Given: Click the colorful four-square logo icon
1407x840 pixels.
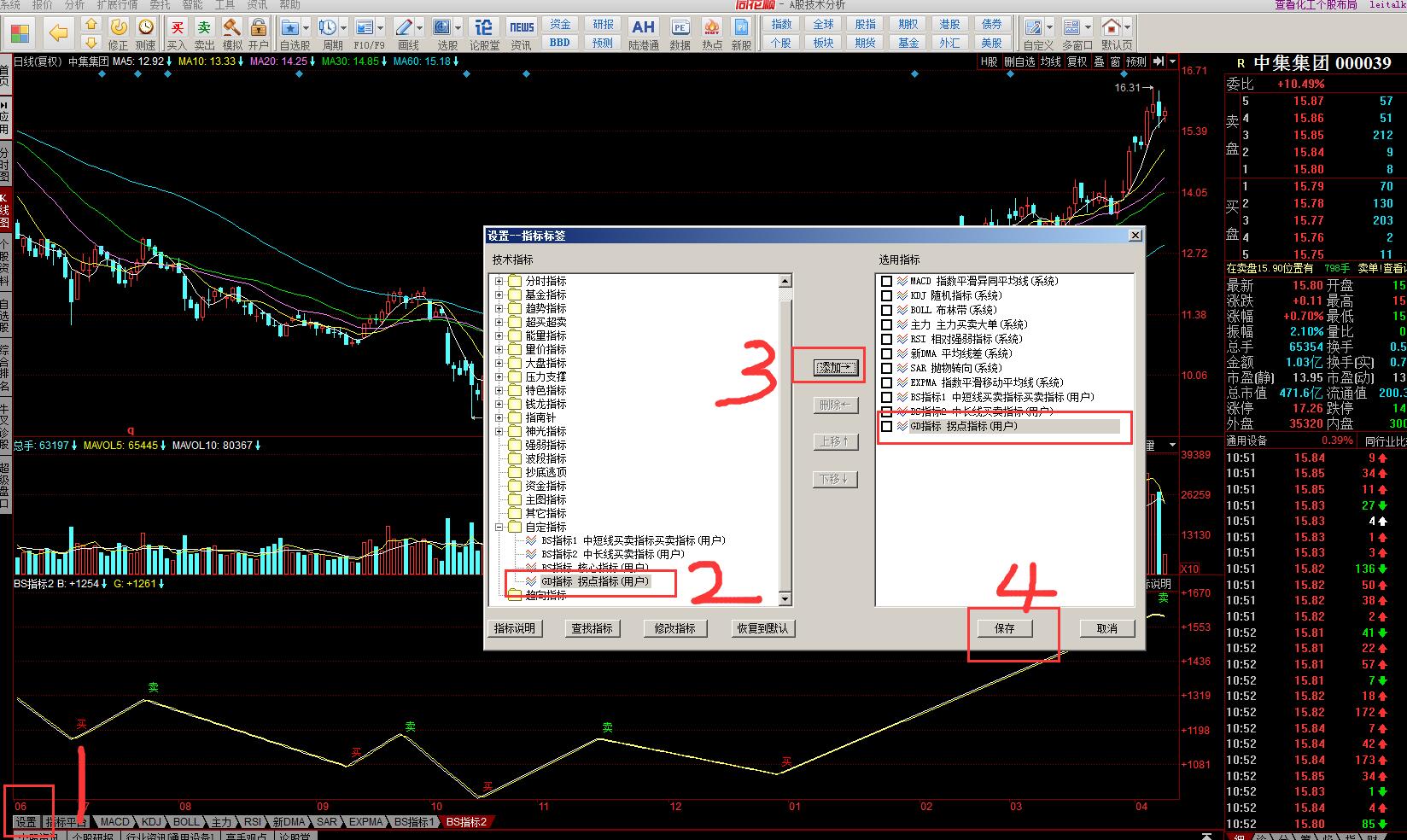Looking at the screenshot, I should (20, 34).
